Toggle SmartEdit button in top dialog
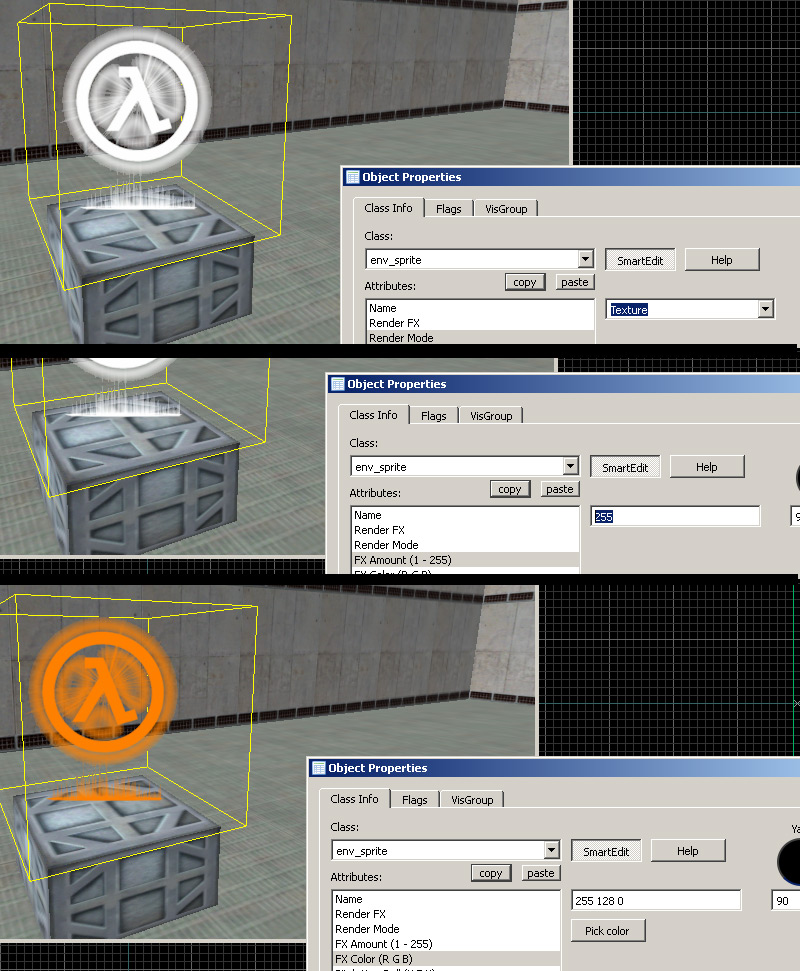 (x=640, y=261)
